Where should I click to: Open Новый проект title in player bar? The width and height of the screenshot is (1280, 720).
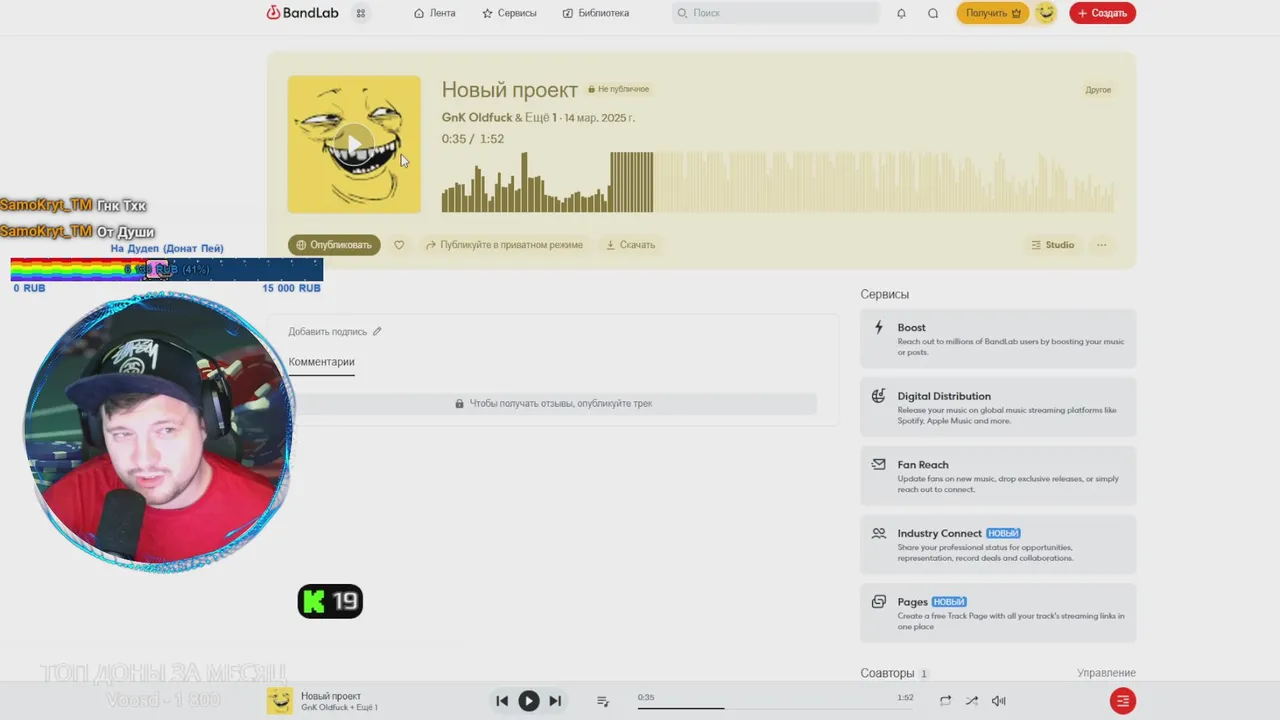pos(331,696)
